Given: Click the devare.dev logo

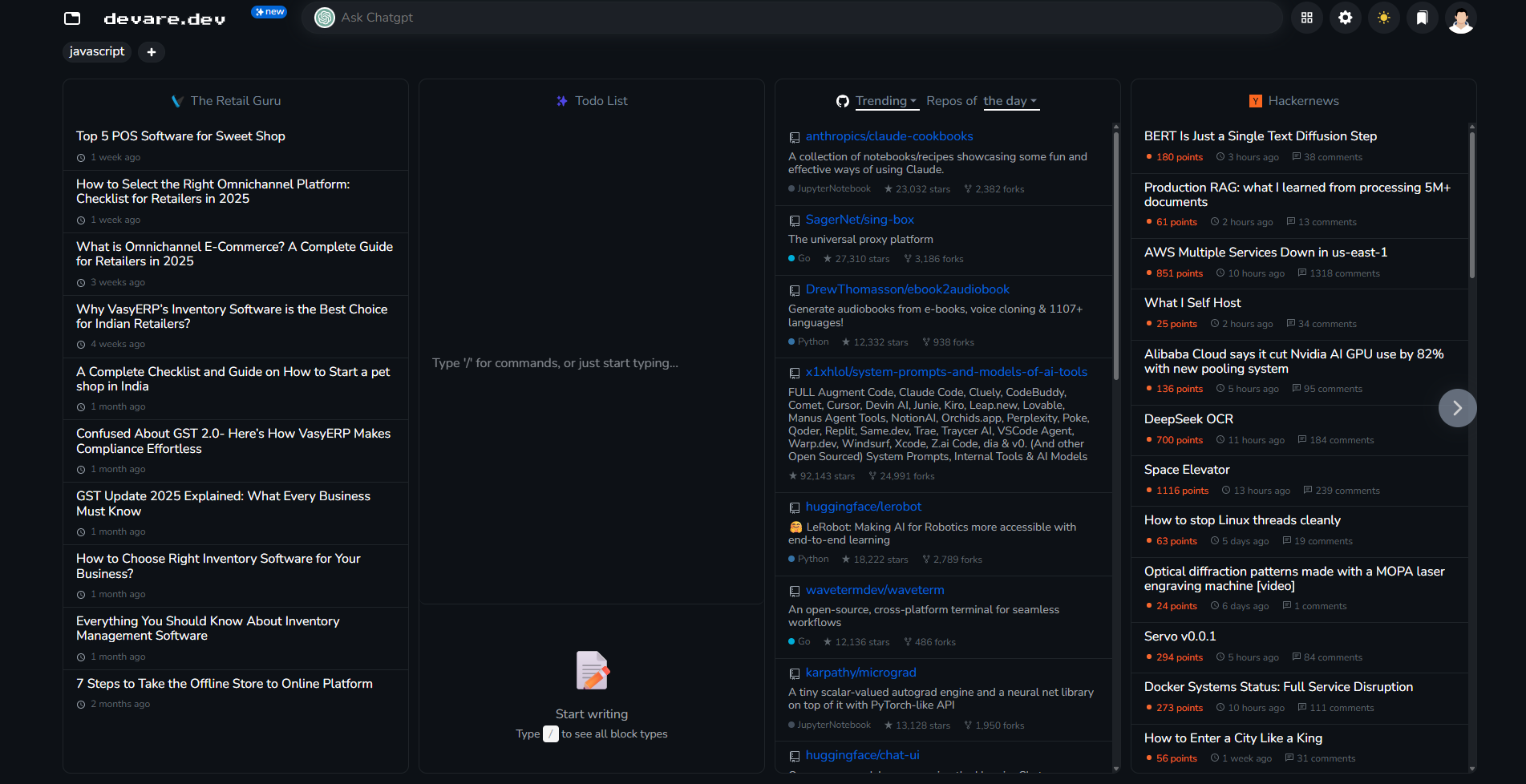Looking at the screenshot, I should pos(164,18).
